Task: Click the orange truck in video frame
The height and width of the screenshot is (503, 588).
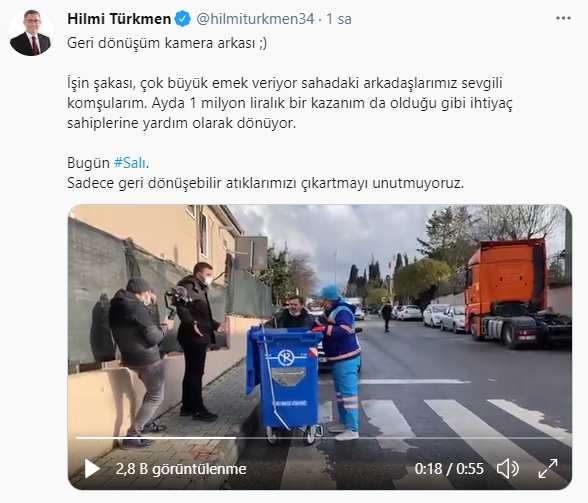Action: [x=517, y=293]
